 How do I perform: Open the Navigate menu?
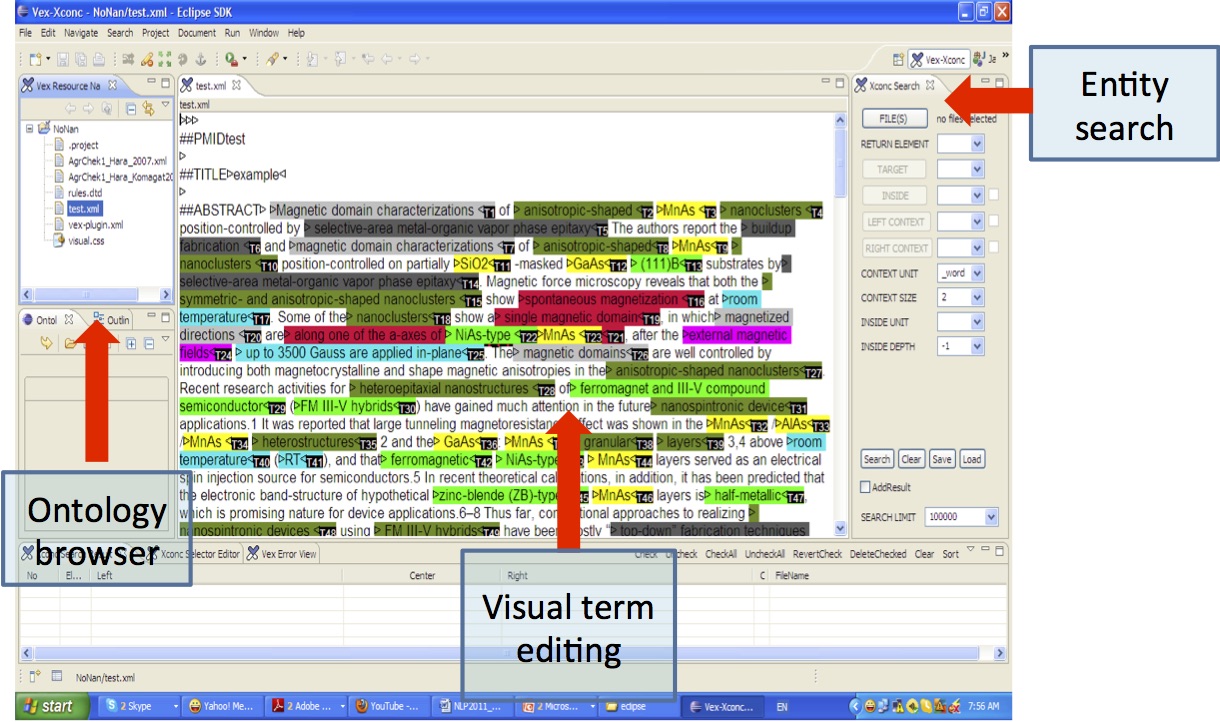click(81, 33)
